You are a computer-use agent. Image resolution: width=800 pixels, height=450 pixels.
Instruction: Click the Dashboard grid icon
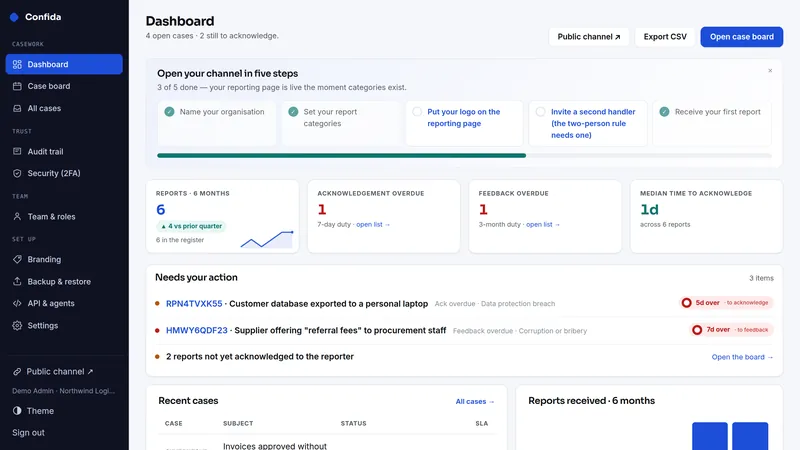click(x=17, y=64)
